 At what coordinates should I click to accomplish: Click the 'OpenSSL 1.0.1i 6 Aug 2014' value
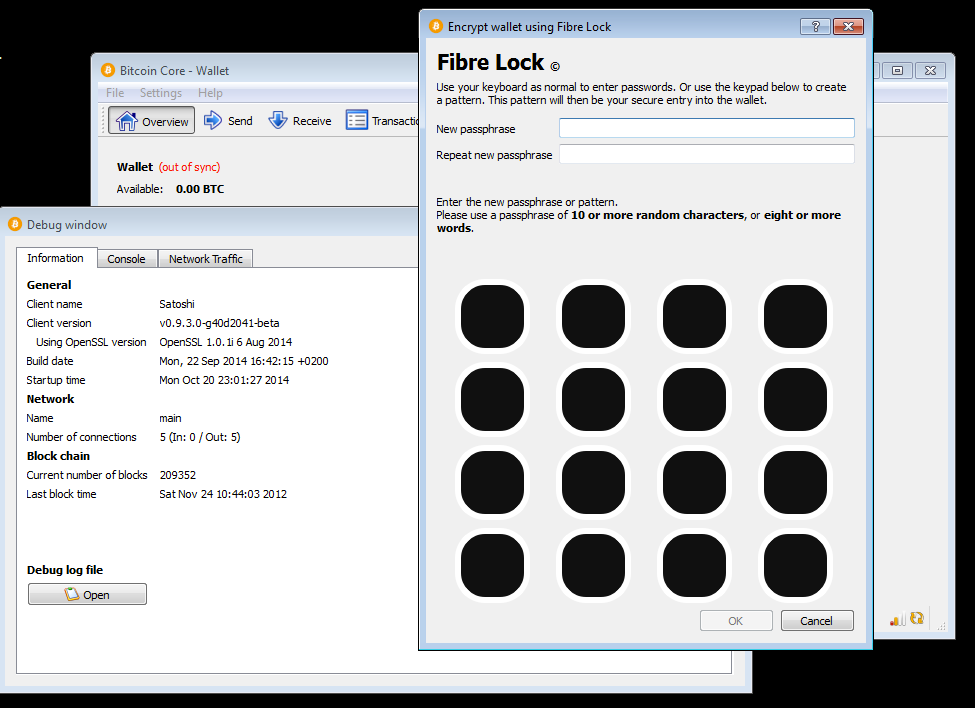point(226,342)
